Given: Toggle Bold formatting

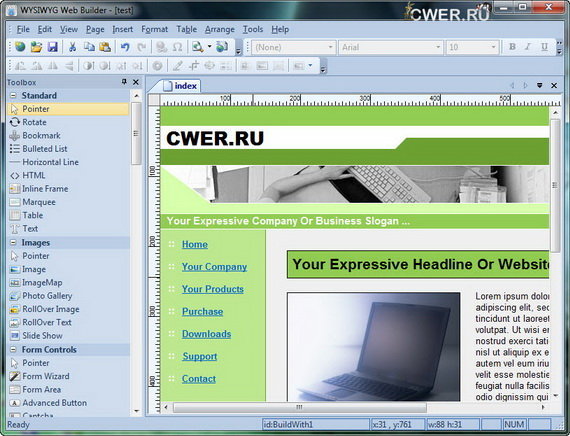Looking at the screenshot, I should click(x=512, y=47).
